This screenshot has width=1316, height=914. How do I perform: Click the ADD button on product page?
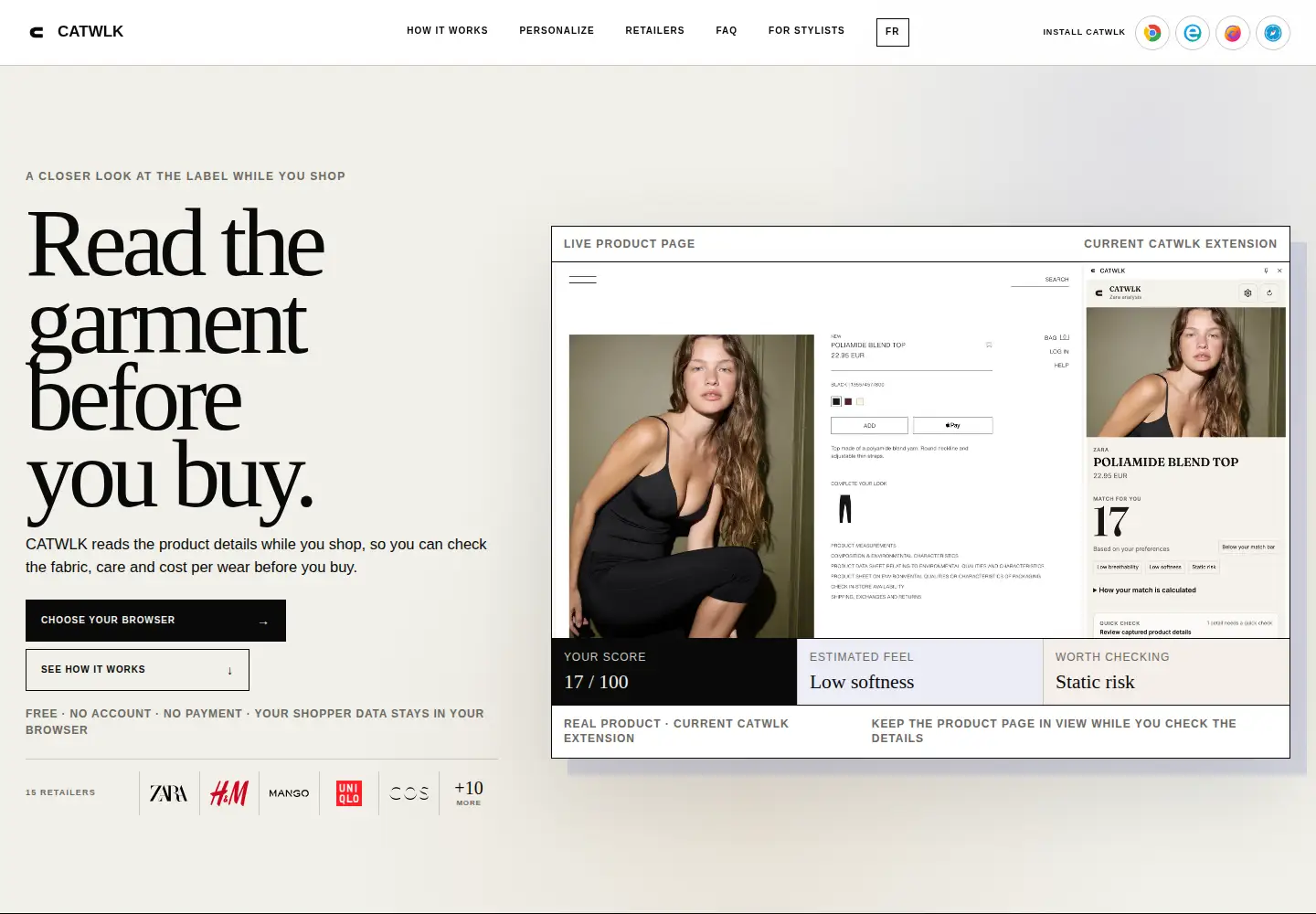tap(869, 425)
